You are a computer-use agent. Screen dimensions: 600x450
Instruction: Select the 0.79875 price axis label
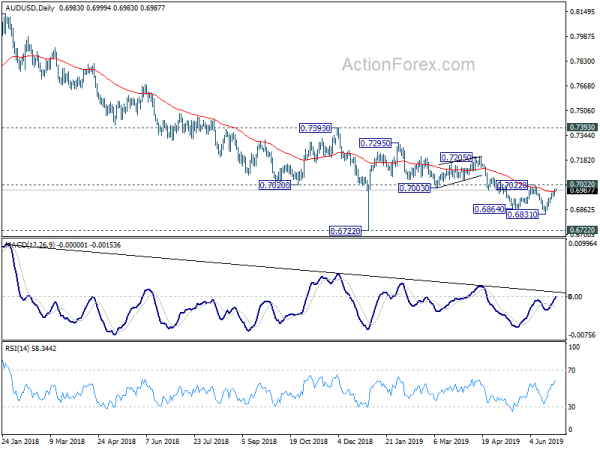click(582, 37)
